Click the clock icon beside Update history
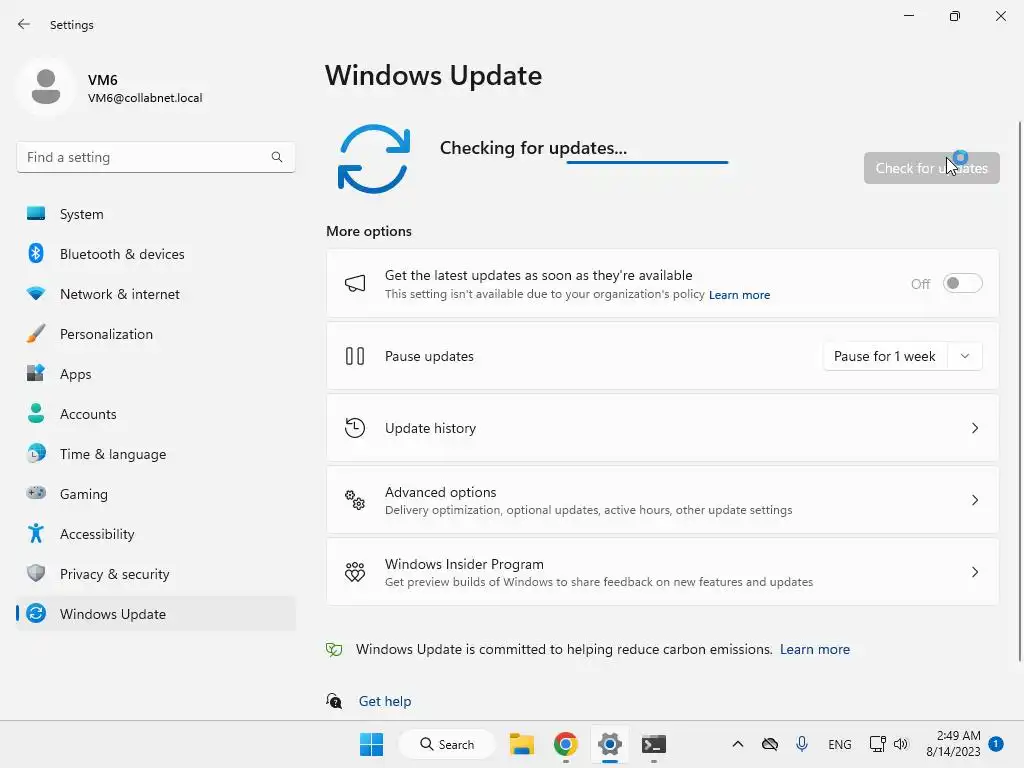Viewport: 1024px width, 768px height. 355,428
